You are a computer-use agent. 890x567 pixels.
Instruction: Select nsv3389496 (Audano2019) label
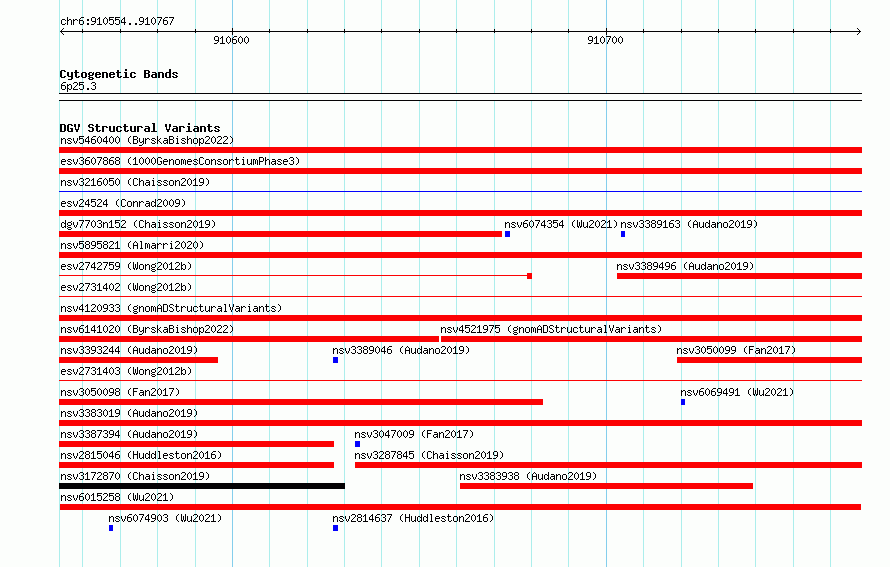[x=685, y=266]
